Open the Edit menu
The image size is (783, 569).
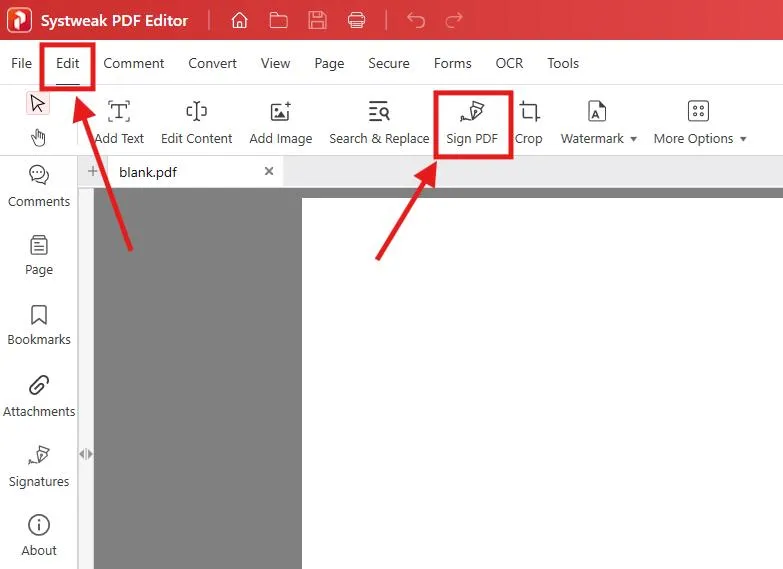tap(68, 63)
